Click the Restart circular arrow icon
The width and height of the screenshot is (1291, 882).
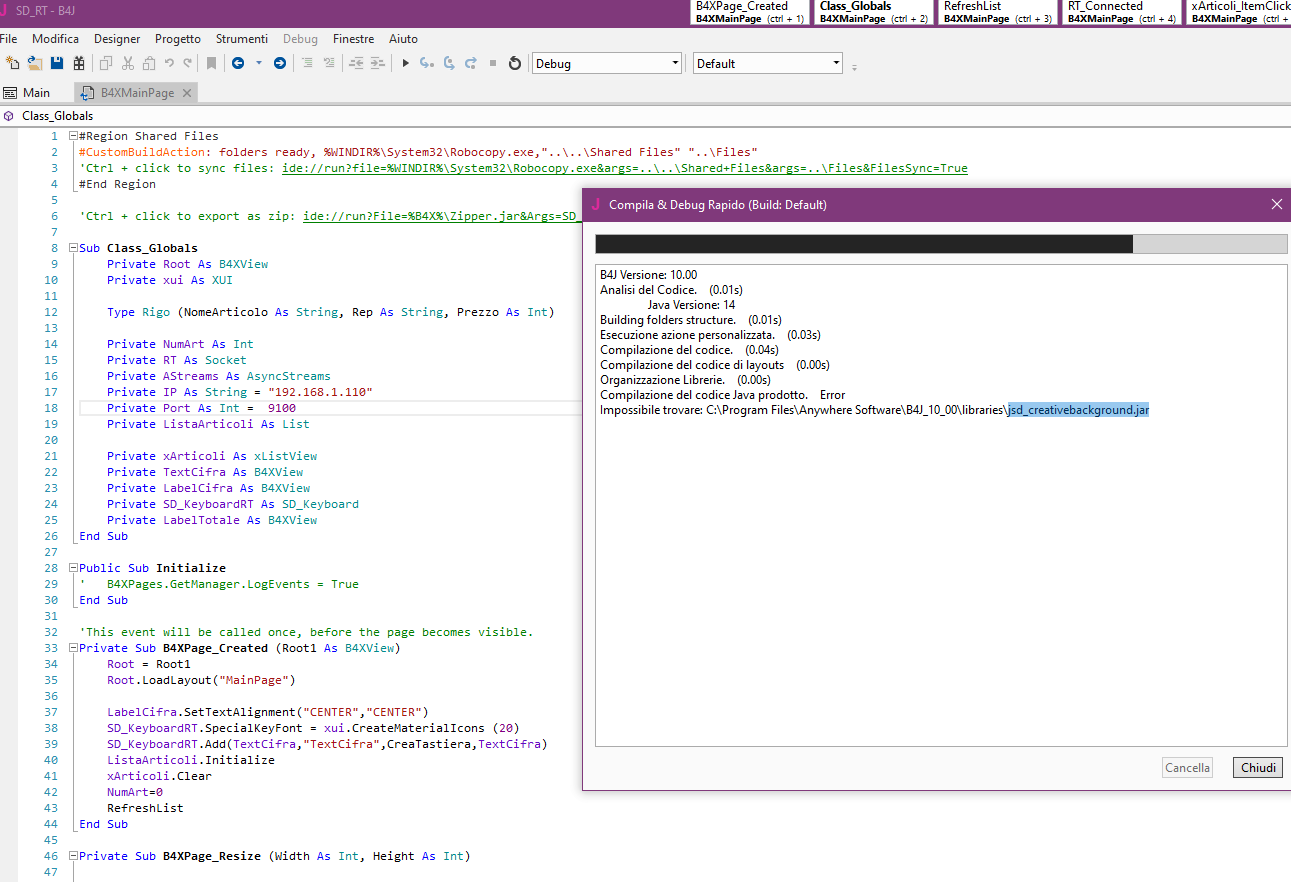(x=515, y=63)
